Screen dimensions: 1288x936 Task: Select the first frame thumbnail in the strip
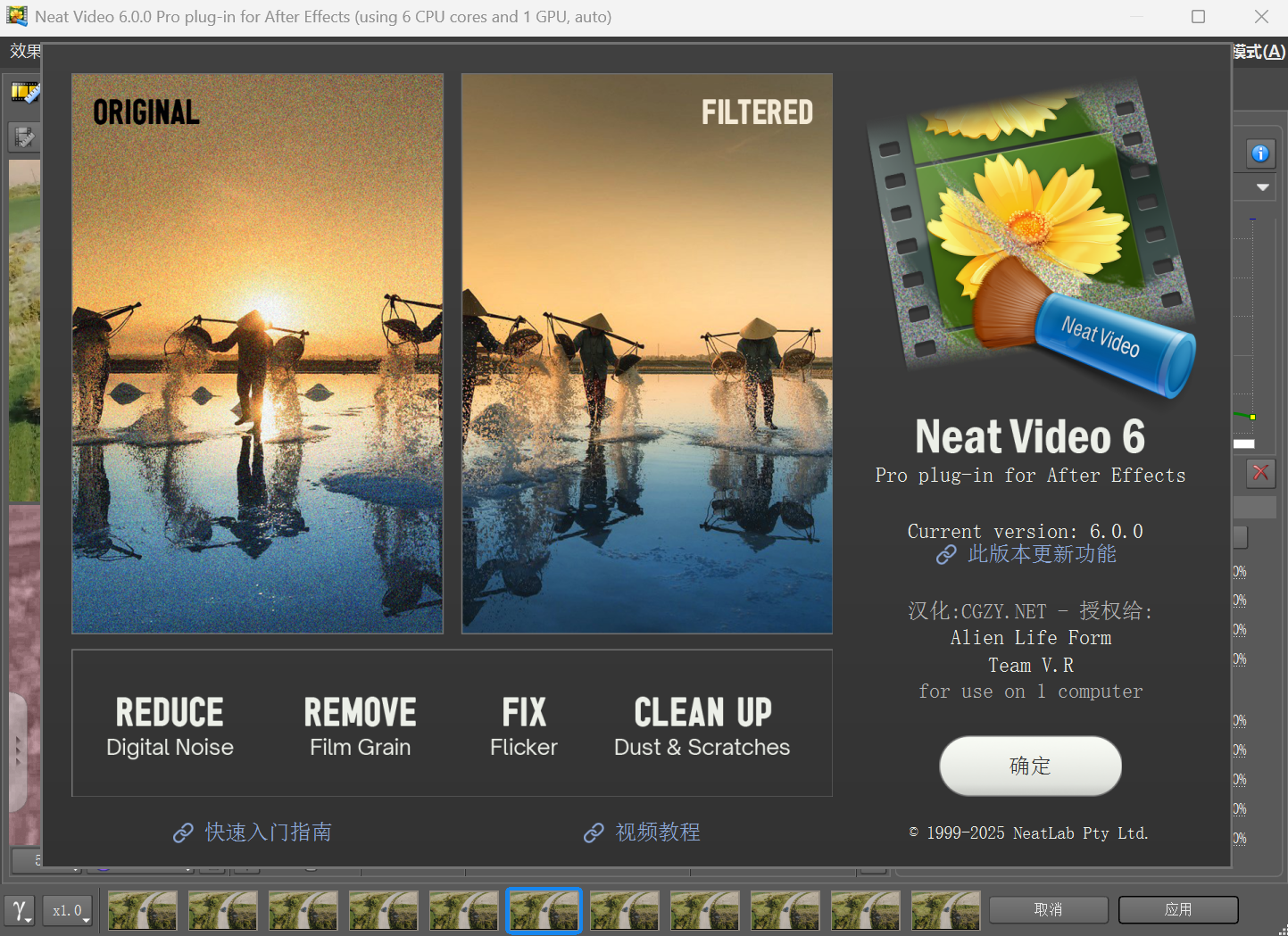click(x=143, y=910)
